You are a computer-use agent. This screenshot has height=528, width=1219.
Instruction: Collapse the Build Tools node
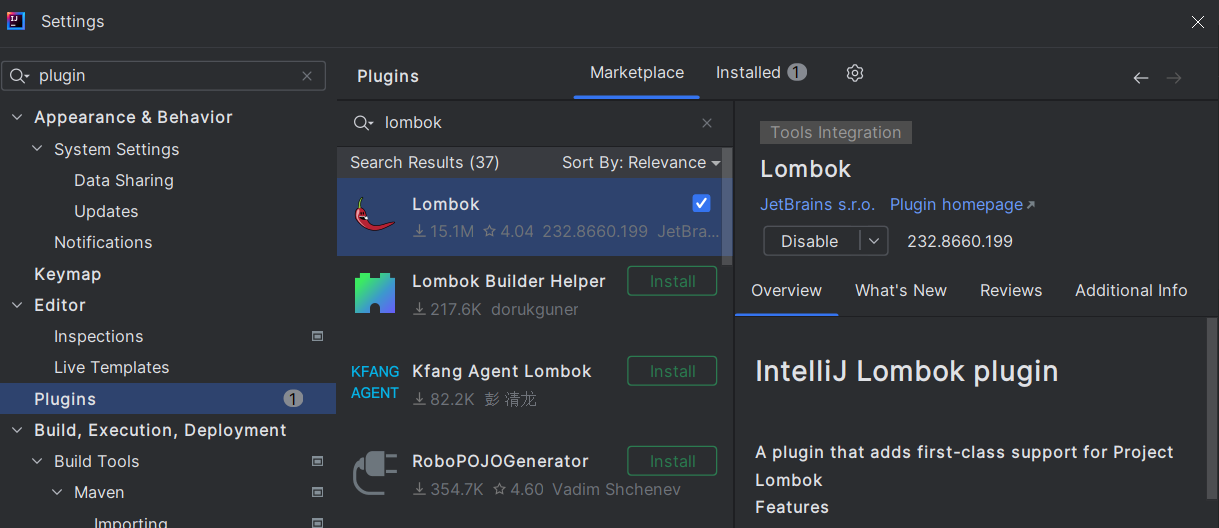tap(37, 461)
